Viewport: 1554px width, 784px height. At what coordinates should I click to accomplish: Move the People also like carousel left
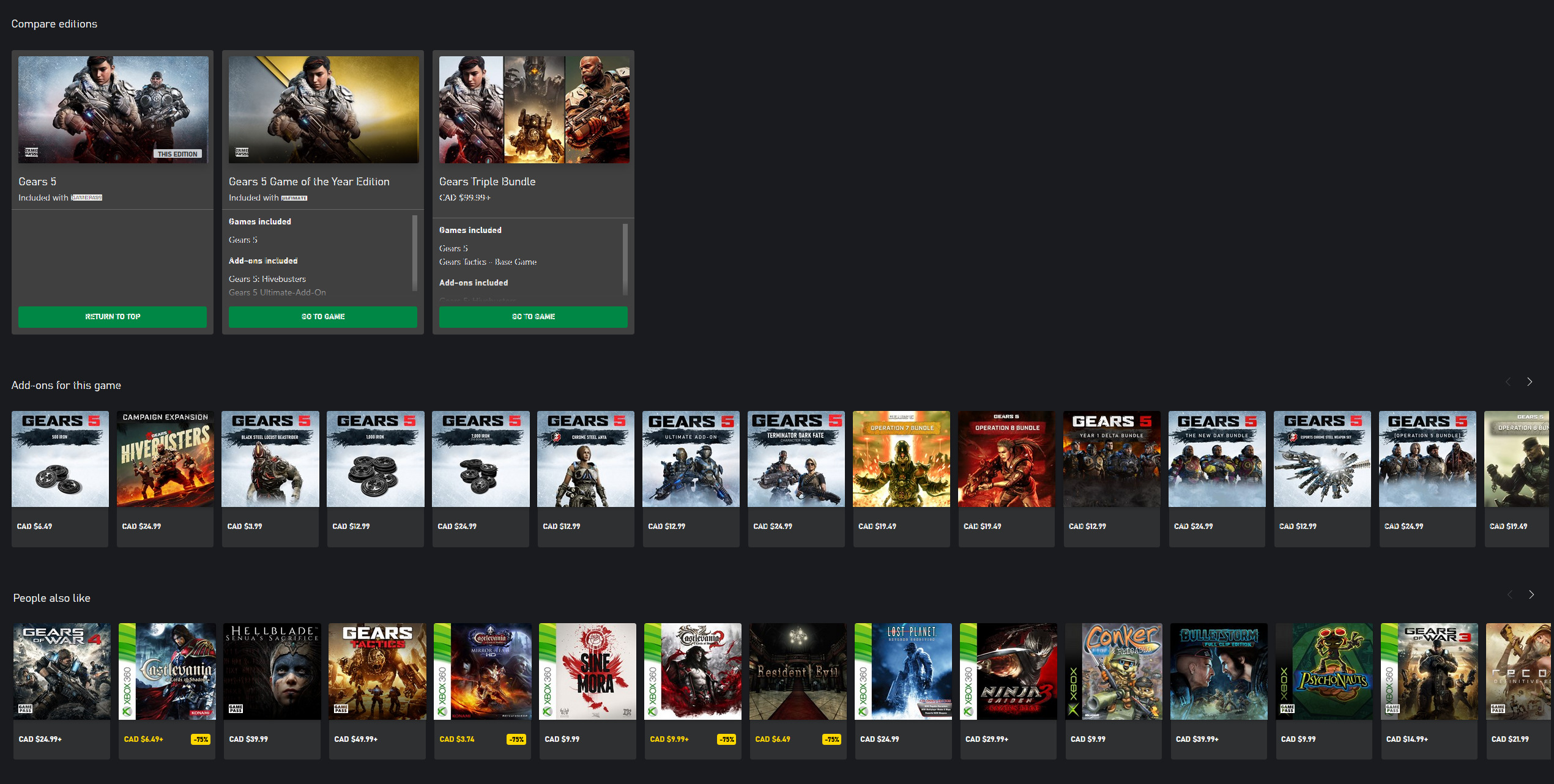pos(1510,594)
